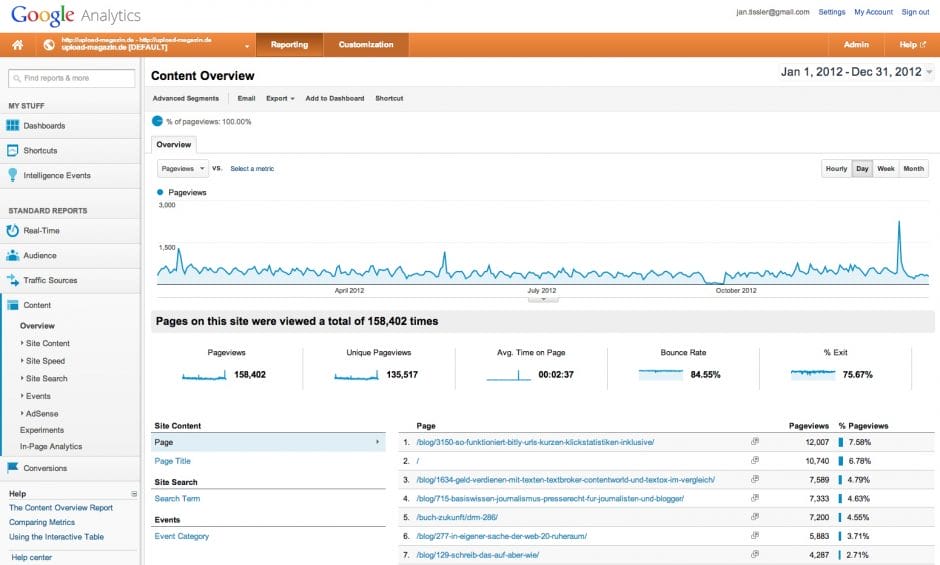Open the Help menu in orange bar
The height and width of the screenshot is (565, 940).
point(912,45)
